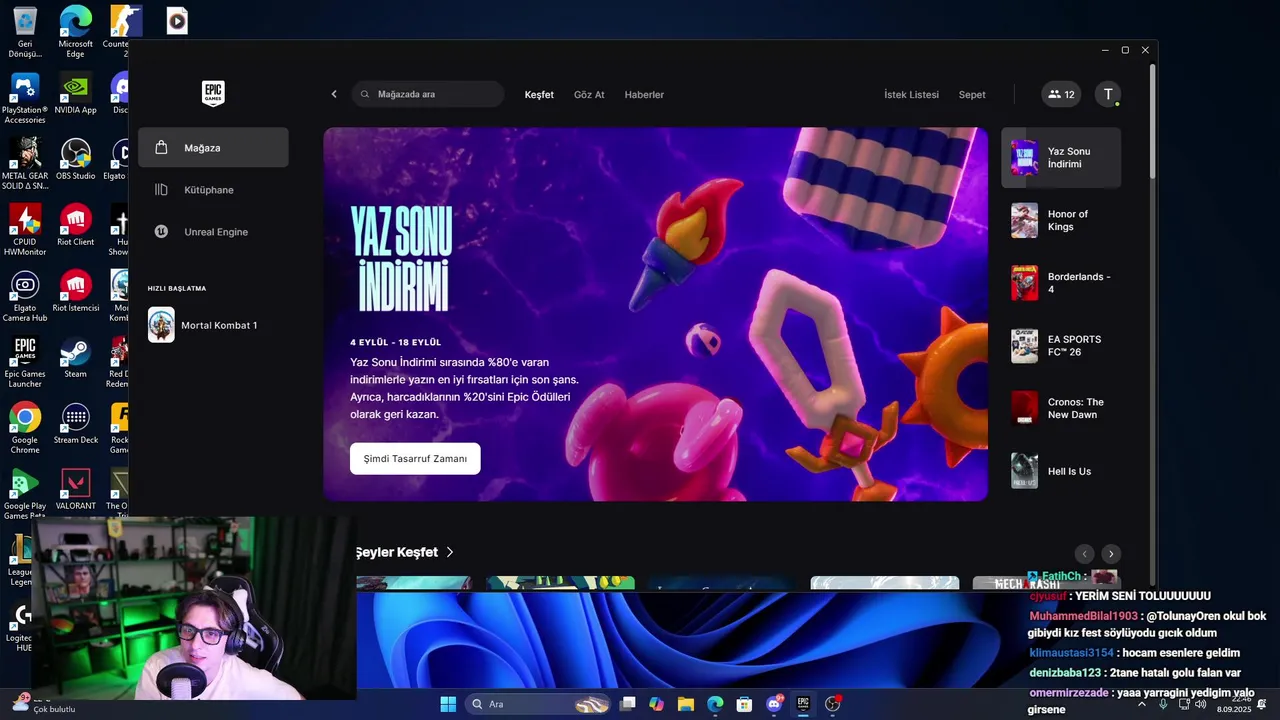This screenshot has height=720, width=1280.
Task: Open the friends list showing 12
Action: (1061, 94)
